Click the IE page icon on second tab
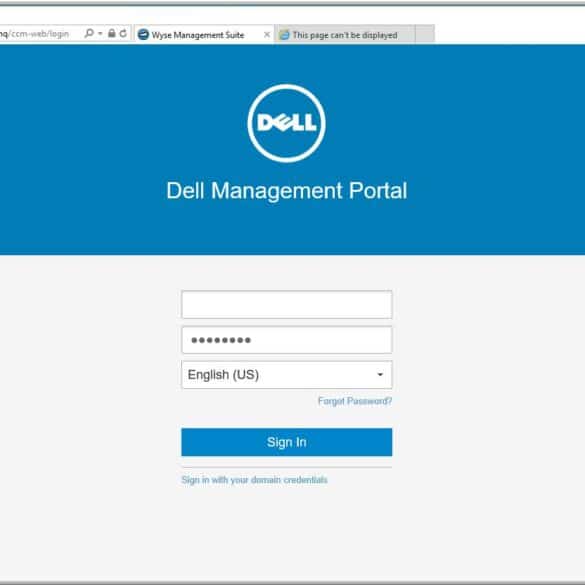Image resolution: width=585 pixels, height=585 pixels. 284,35
